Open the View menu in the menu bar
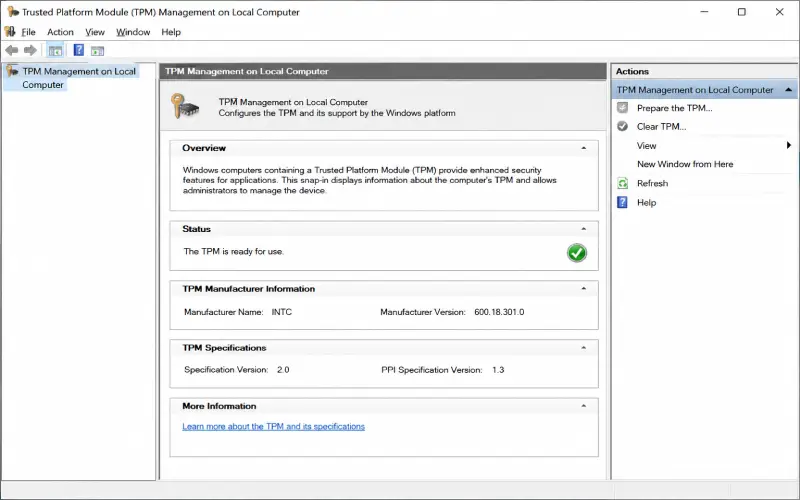 pyautogui.click(x=94, y=32)
